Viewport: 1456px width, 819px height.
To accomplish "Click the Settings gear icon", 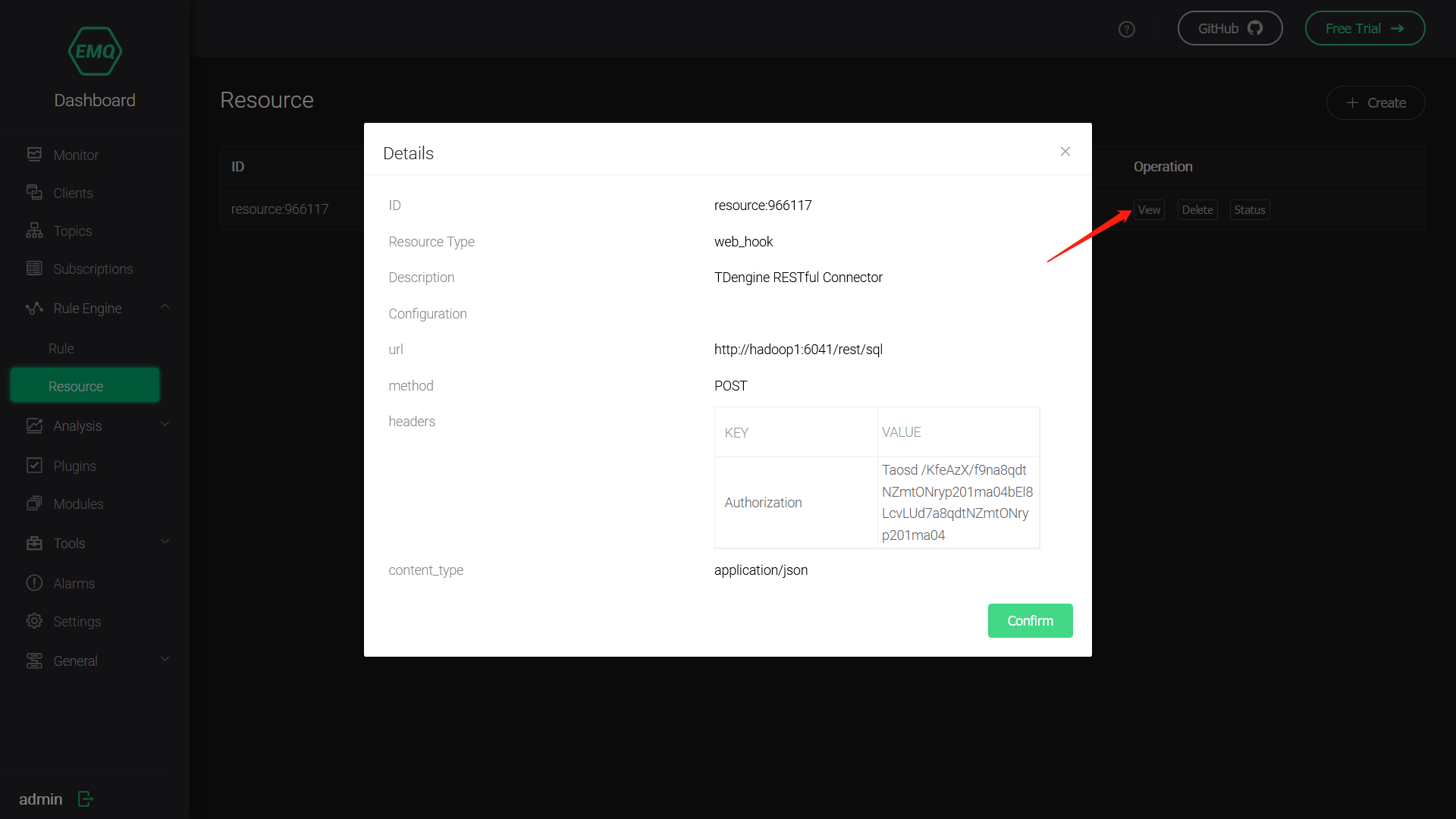I will (34, 621).
